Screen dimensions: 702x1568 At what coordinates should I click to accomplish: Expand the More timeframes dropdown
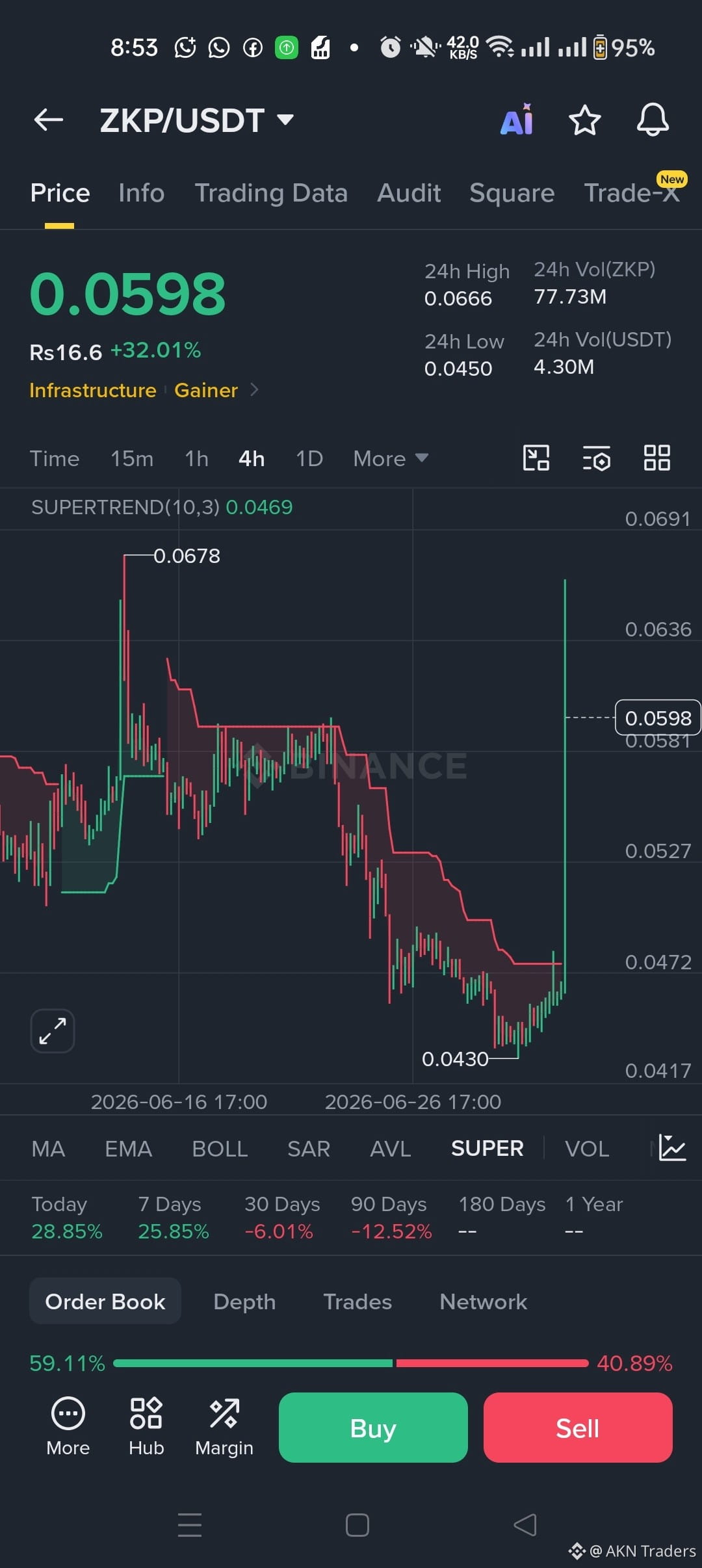[x=391, y=458]
